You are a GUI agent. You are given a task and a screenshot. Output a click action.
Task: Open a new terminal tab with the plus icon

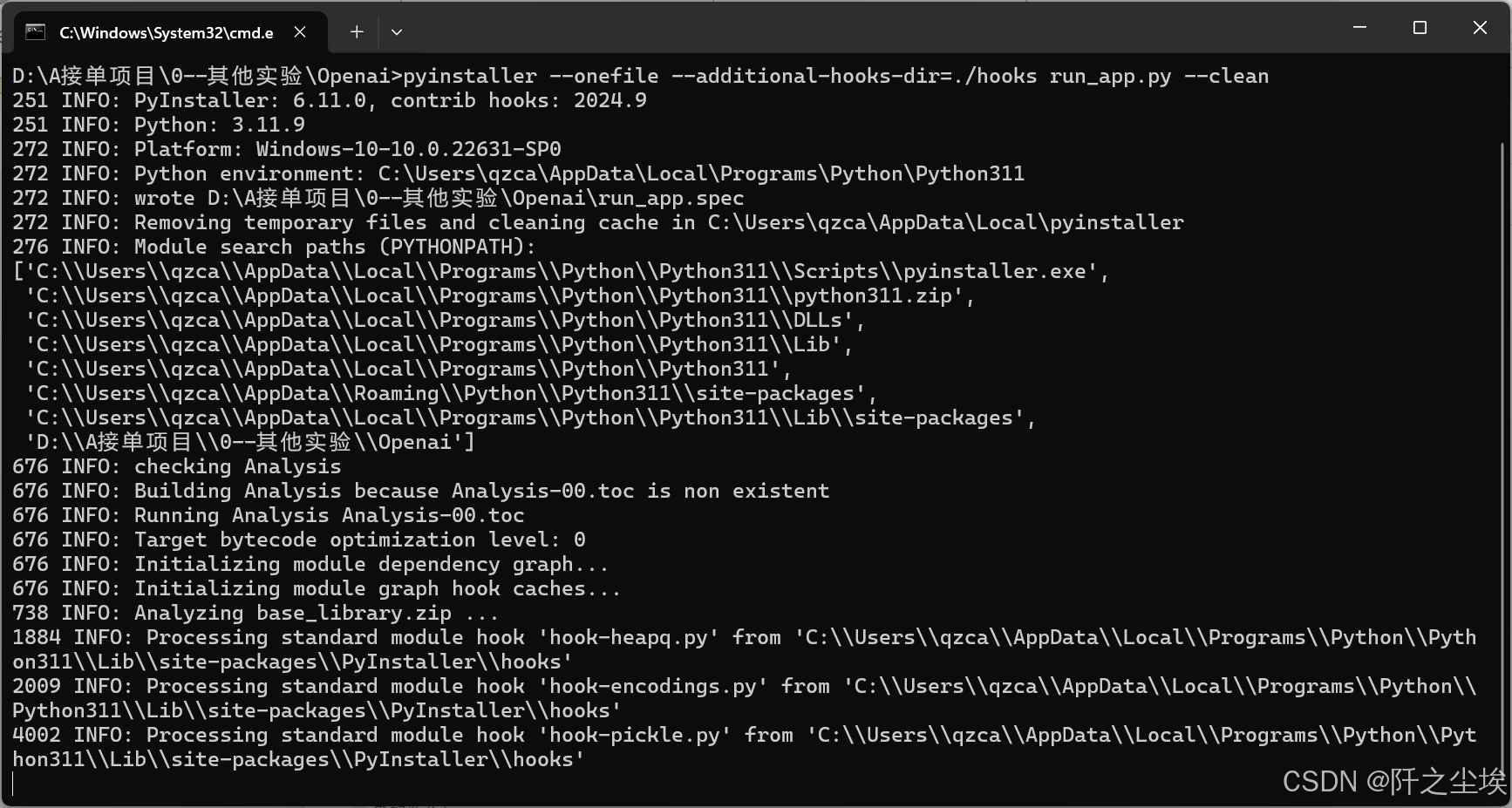click(x=356, y=31)
